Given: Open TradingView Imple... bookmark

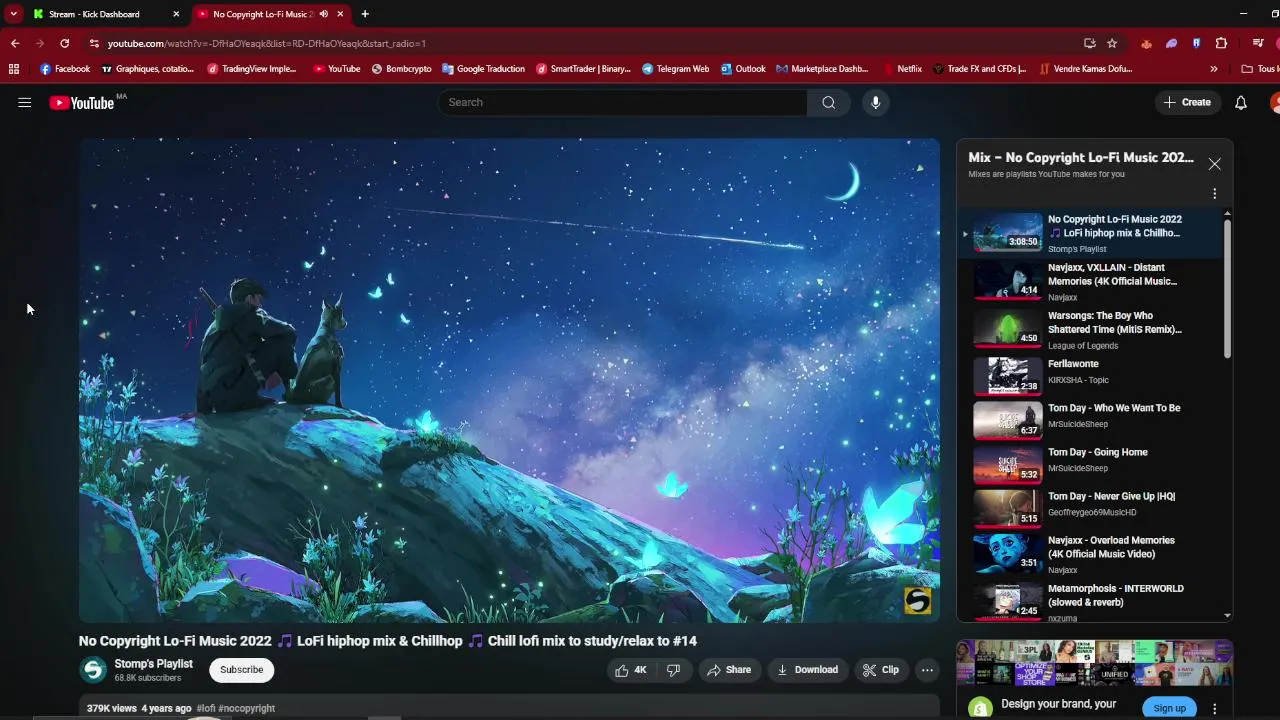Looking at the screenshot, I should pos(252,69).
